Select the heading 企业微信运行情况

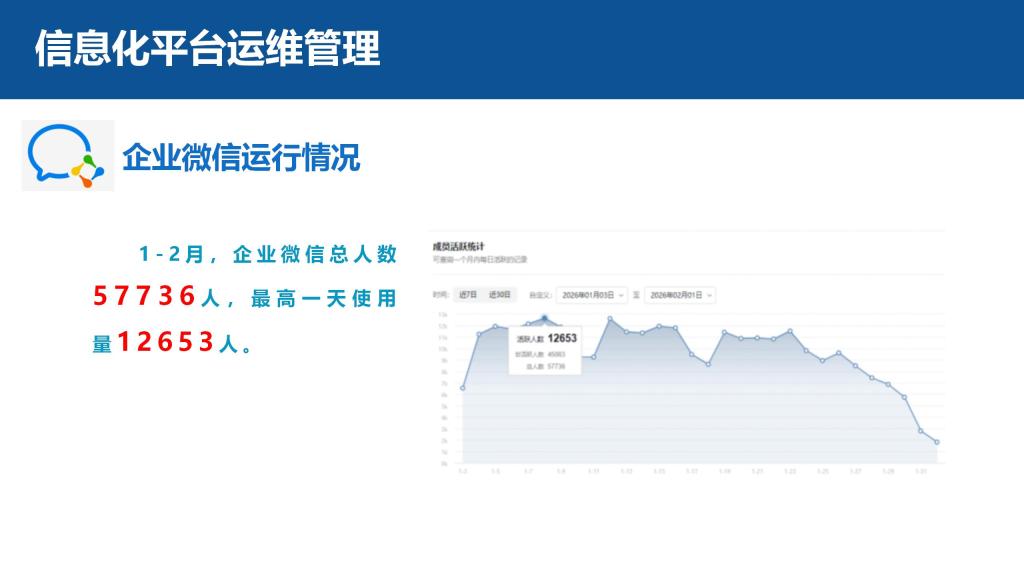point(241,157)
